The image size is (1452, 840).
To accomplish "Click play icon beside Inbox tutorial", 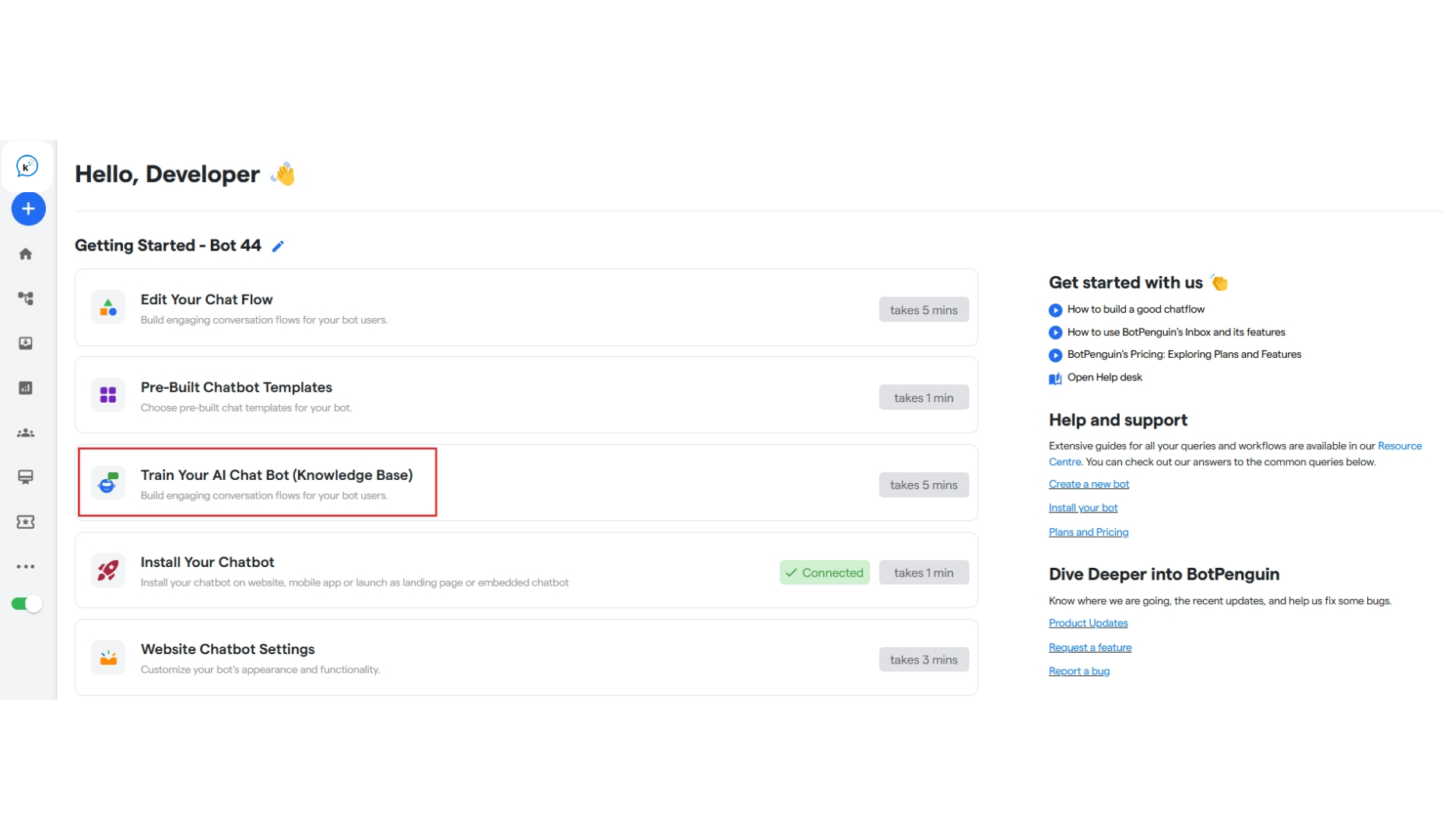I will coord(1055,333).
